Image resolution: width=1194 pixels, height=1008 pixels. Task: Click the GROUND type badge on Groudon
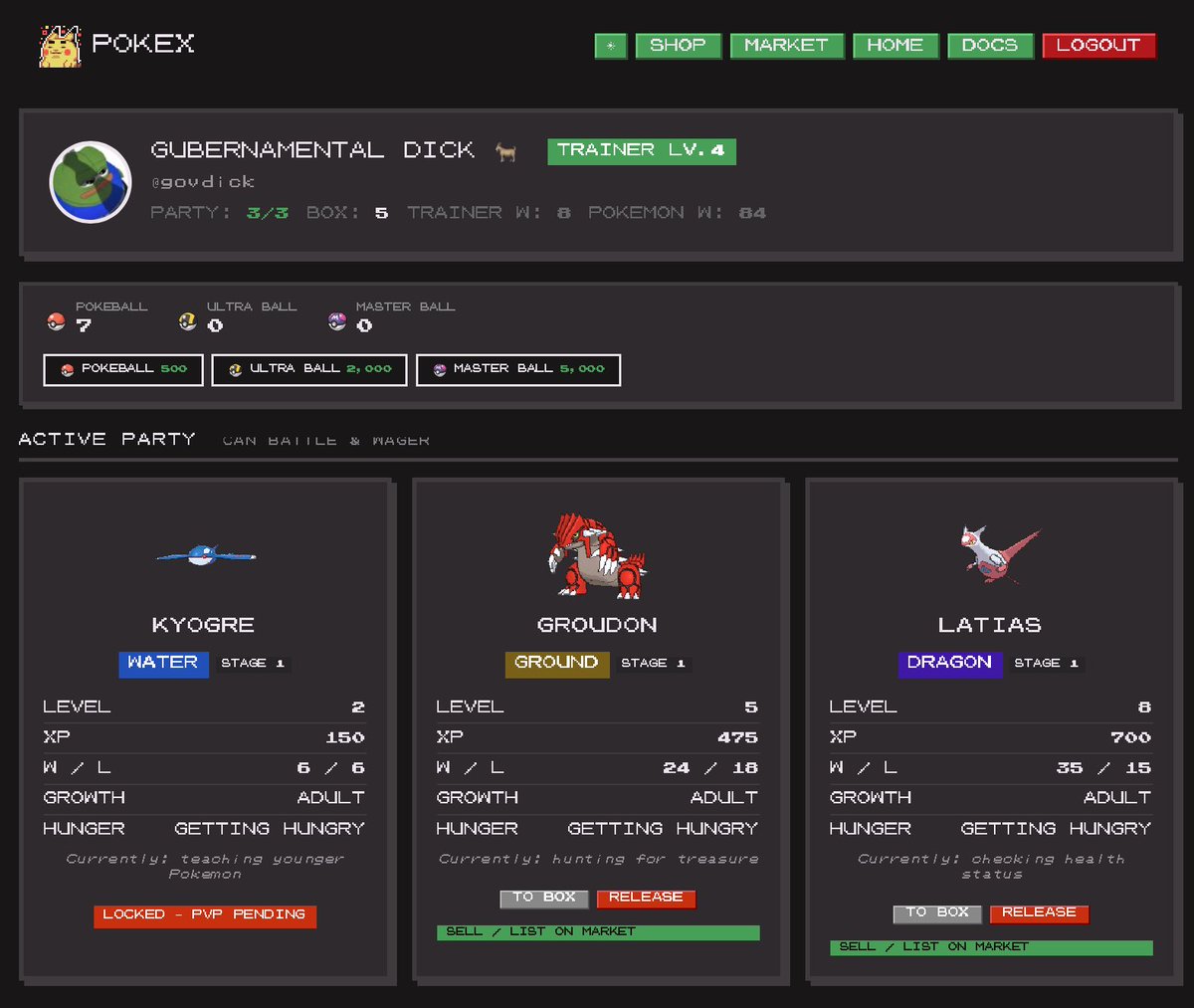[557, 664]
